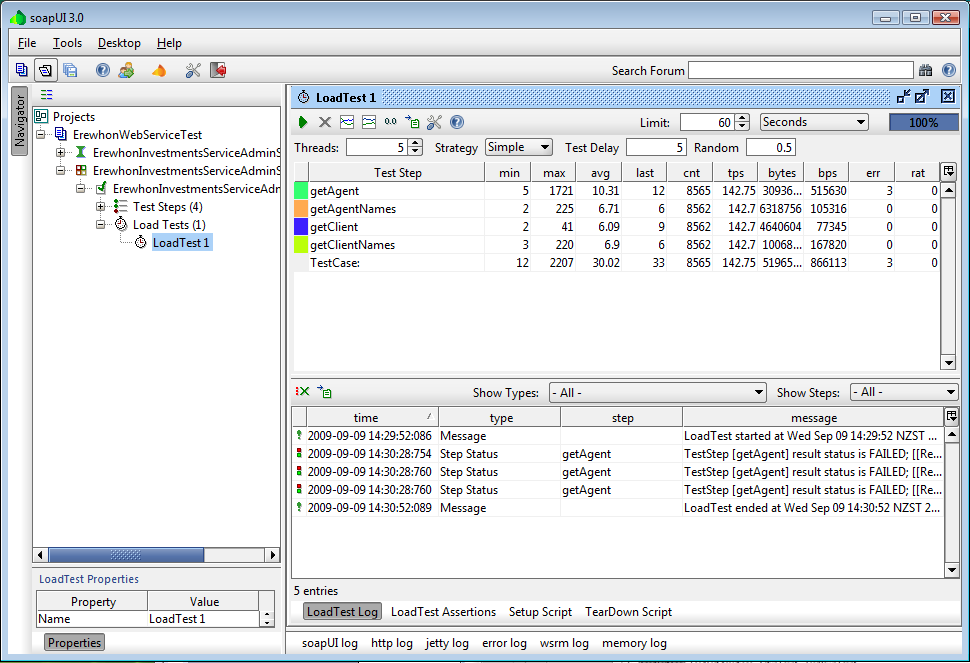The height and width of the screenshot is (663, 970).
Task: Reset LoadTest statistics
Action: pyautogui.click(x=390, y=122)
